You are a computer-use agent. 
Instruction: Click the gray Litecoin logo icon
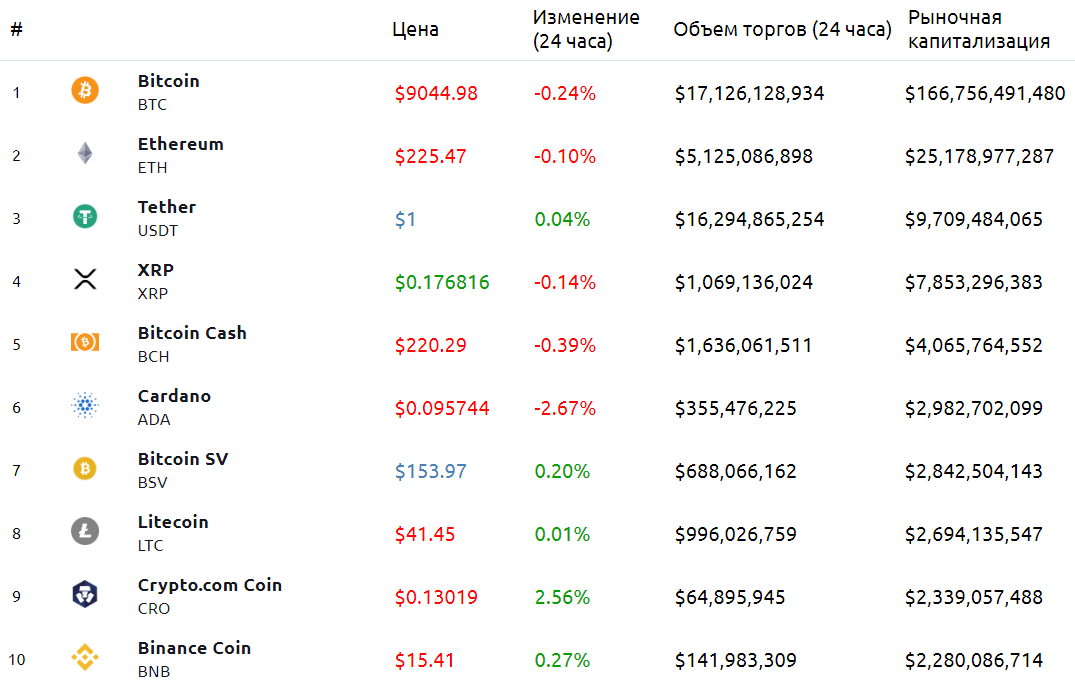85,532
